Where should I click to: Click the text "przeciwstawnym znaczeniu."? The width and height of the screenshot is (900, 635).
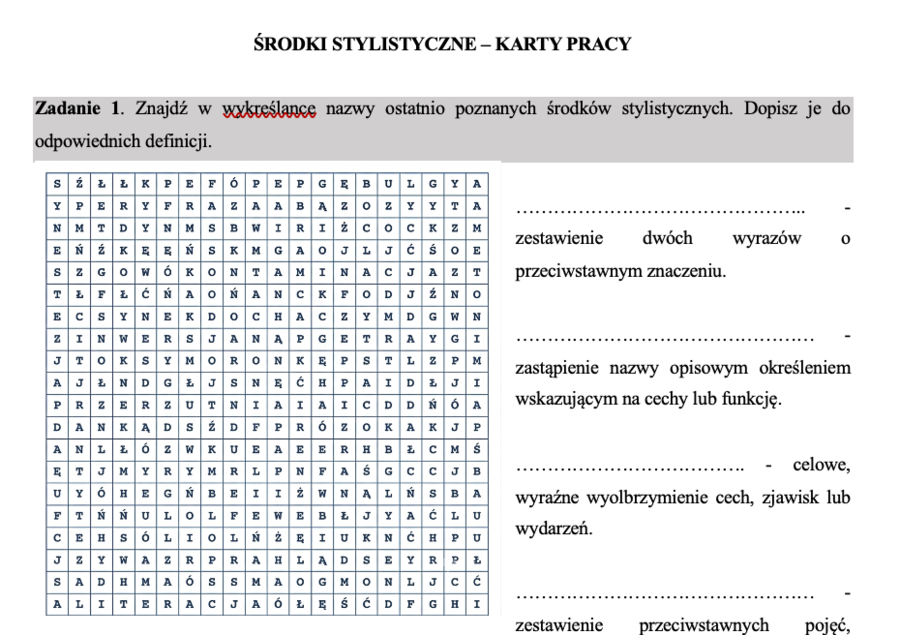tap(620, 270)
